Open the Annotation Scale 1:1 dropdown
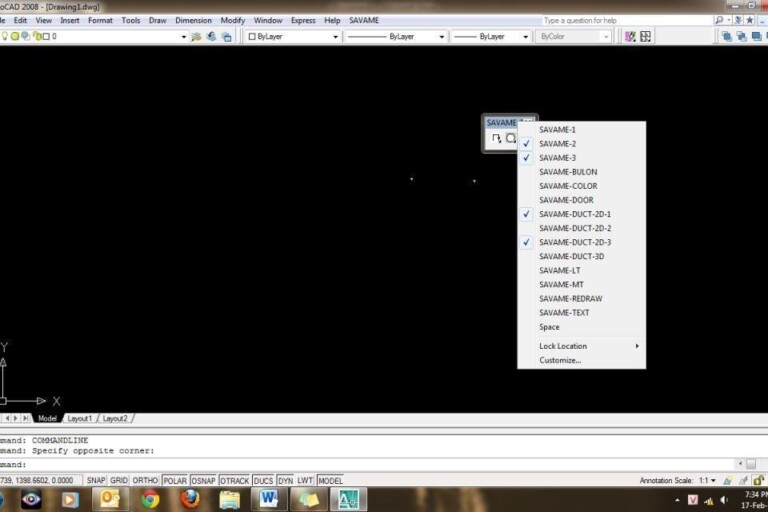Image resolution: width=768 pixels, height=512 pixels. (x=707, y=481)
